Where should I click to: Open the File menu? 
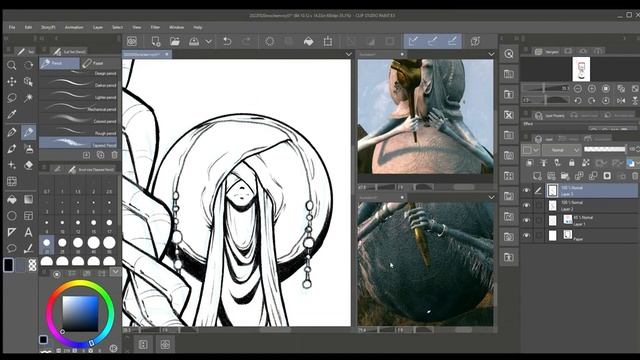[12, 27]
